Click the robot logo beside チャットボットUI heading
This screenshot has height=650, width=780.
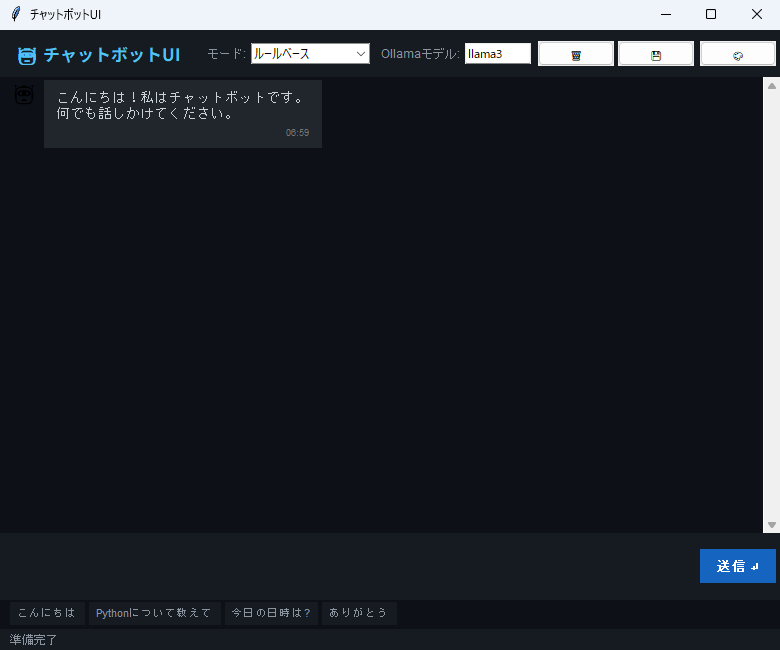[x=27, y=55]
